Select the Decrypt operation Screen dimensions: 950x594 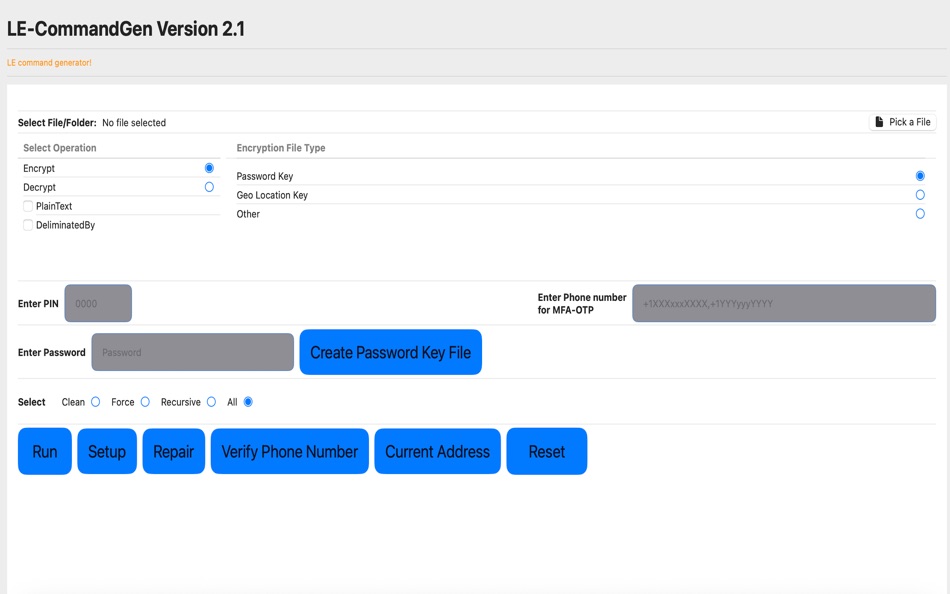pyautogui.click(x=209, y=186)
